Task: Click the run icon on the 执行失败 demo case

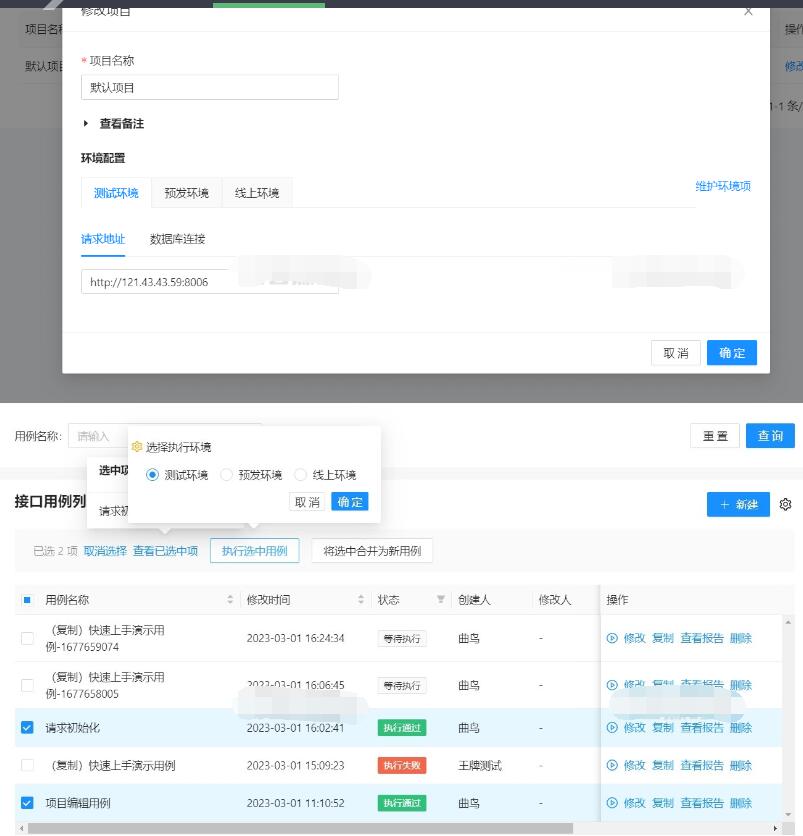Action: (x=611, y=765)
